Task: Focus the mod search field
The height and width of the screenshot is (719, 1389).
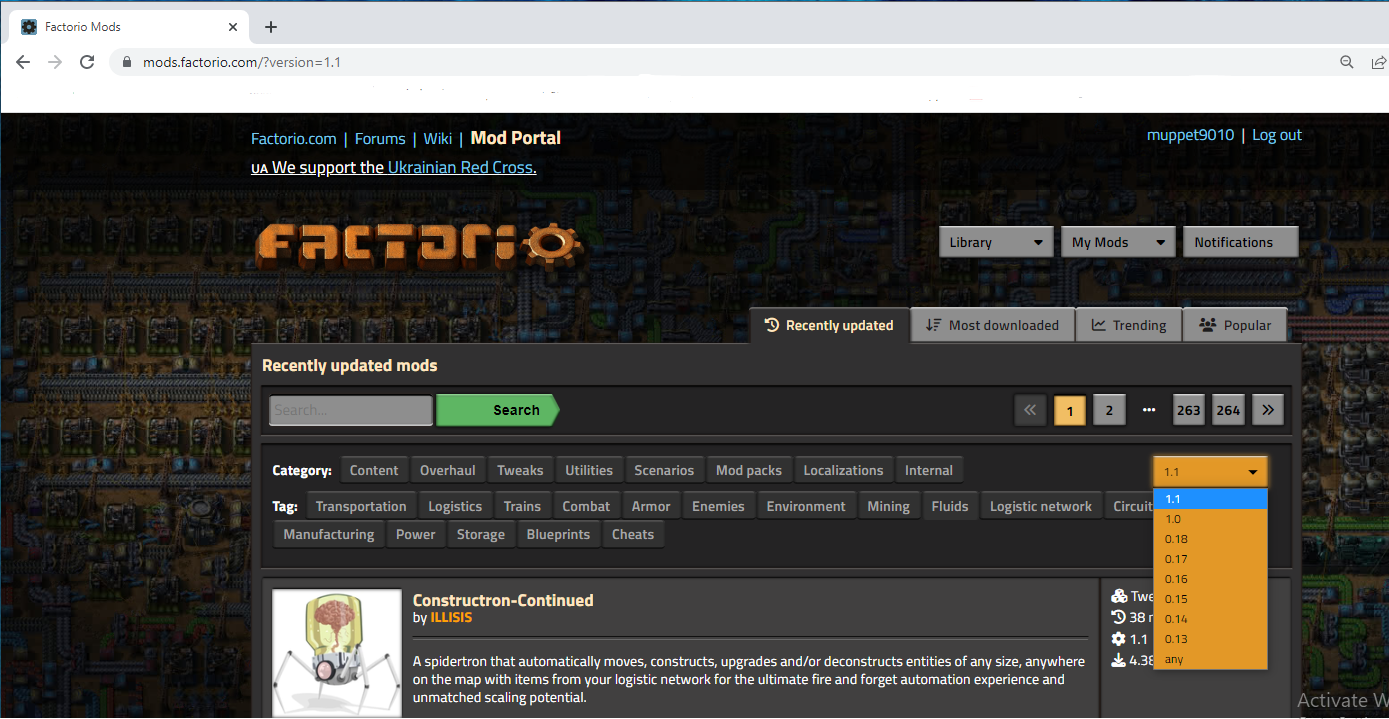Action: (351, 410)
